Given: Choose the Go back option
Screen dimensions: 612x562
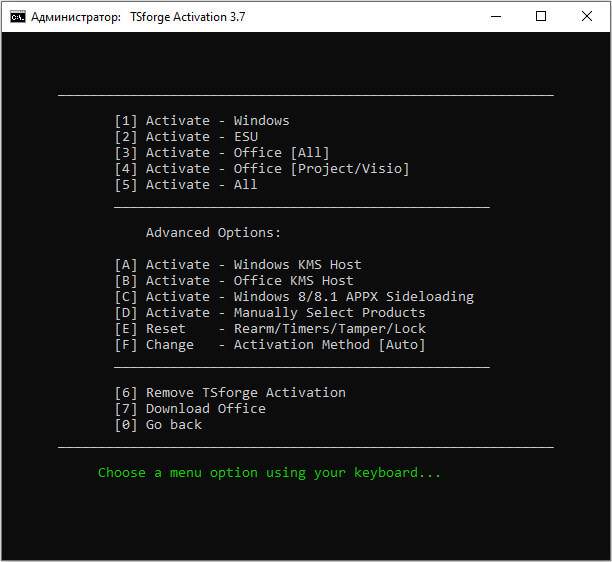Looking at the screenshot, I should (x=158, y=425).
